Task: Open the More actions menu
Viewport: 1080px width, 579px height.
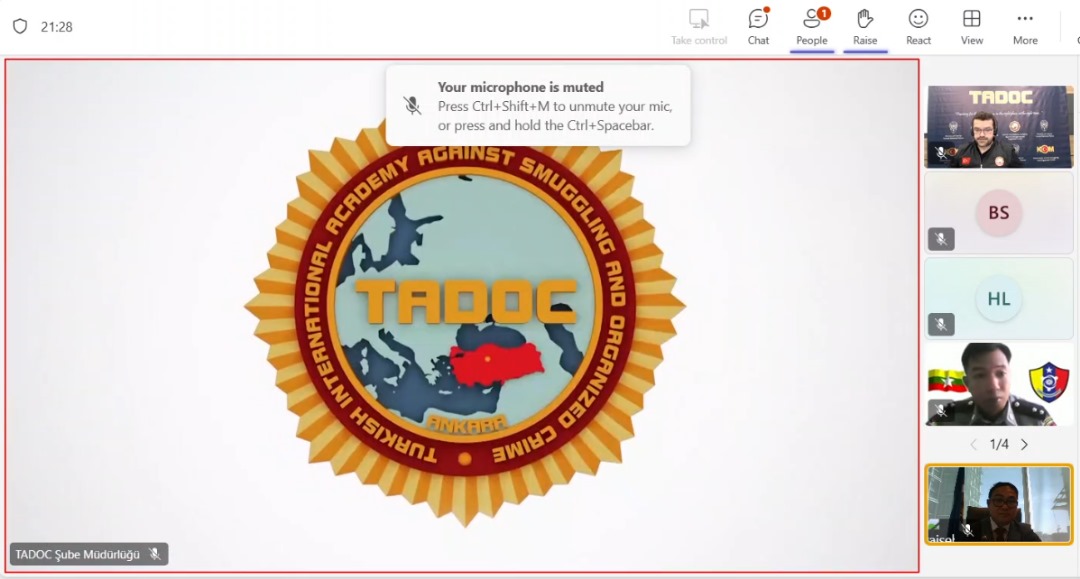Action: point(1025,27)
